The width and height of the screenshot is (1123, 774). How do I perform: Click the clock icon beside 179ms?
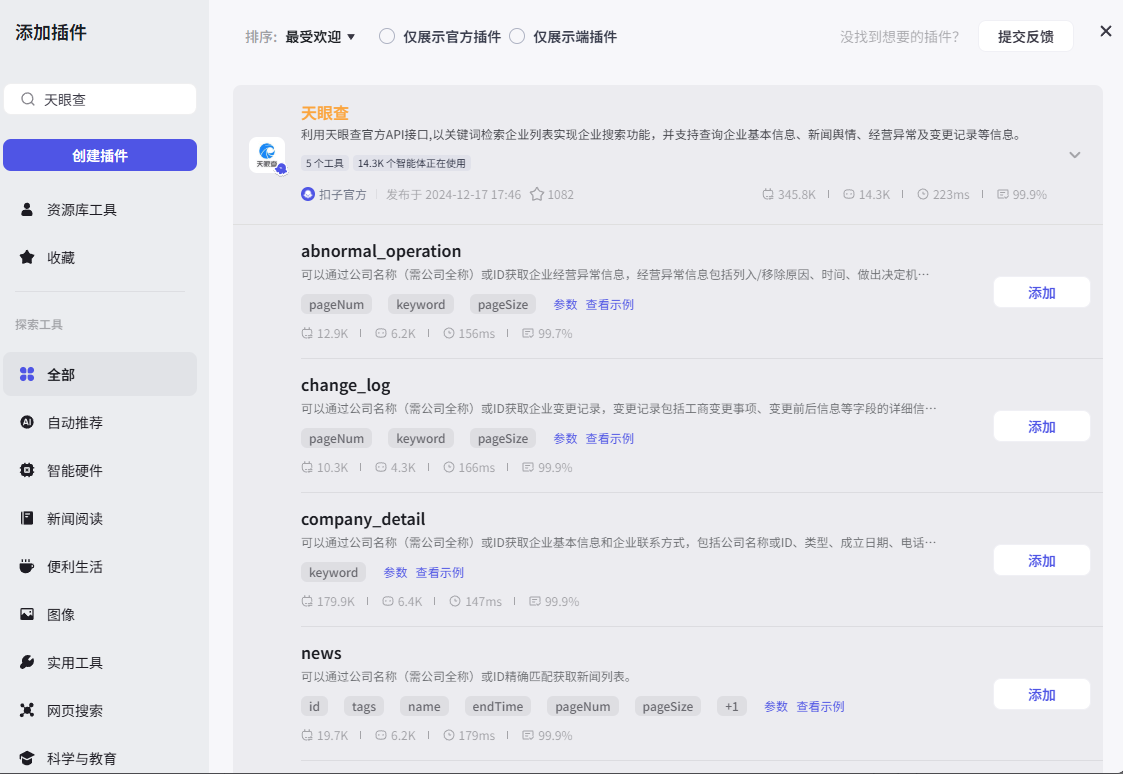[x=449, y=735]
